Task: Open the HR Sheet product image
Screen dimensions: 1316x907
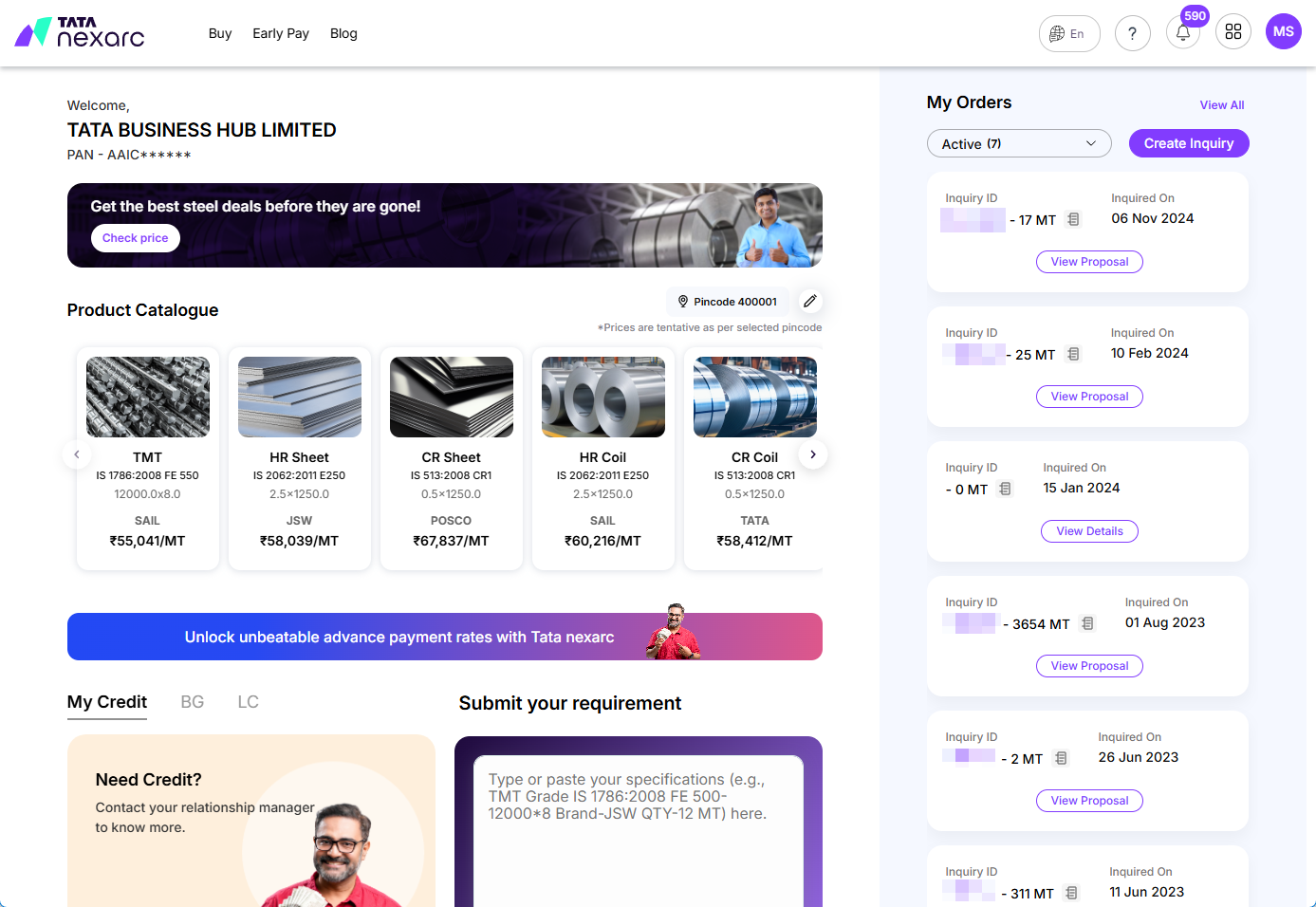Action: point(300,397)
